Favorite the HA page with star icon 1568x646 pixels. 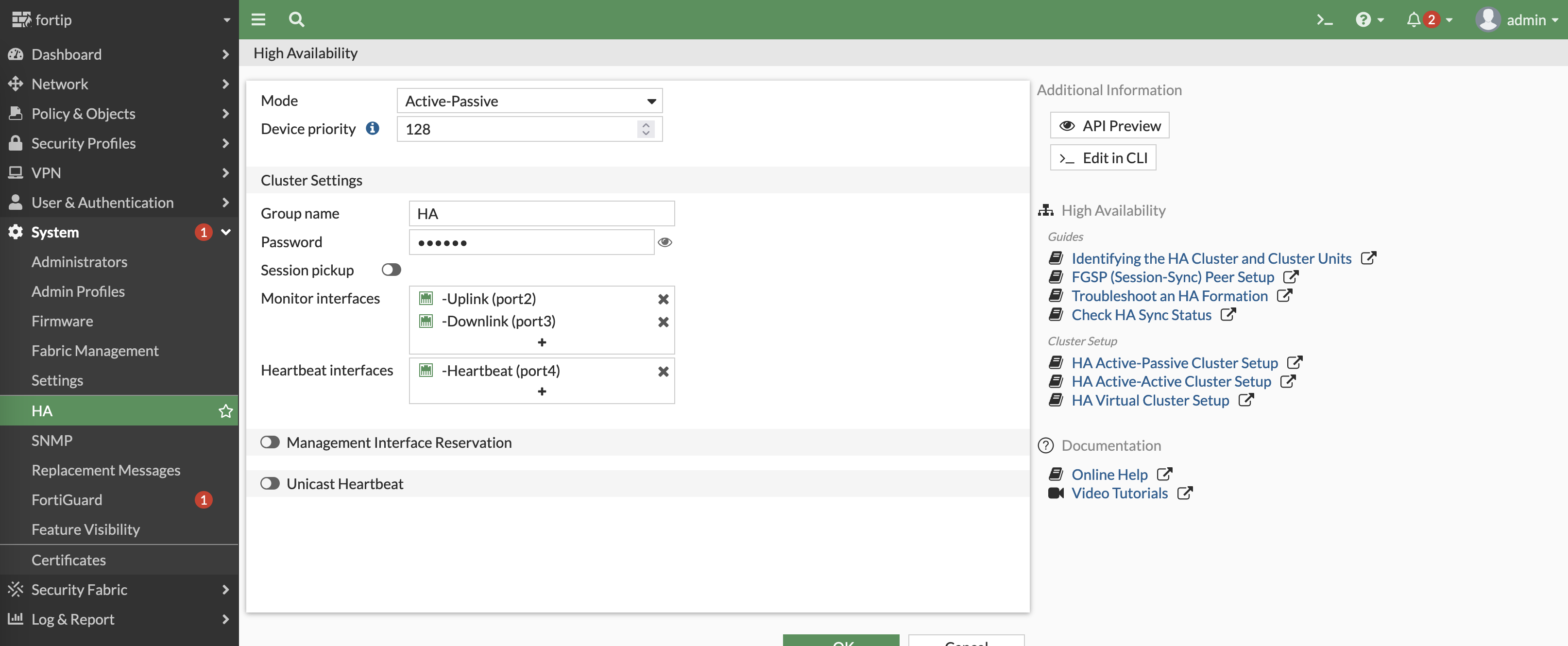pos(225,411)
